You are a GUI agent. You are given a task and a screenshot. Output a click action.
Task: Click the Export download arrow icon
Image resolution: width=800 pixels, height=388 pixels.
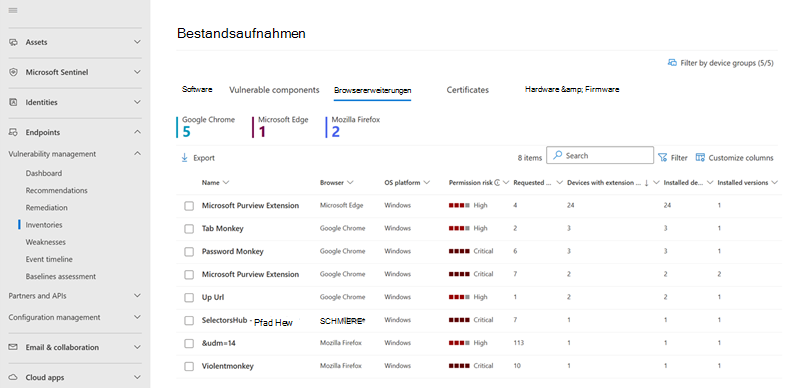pos(184,158)
